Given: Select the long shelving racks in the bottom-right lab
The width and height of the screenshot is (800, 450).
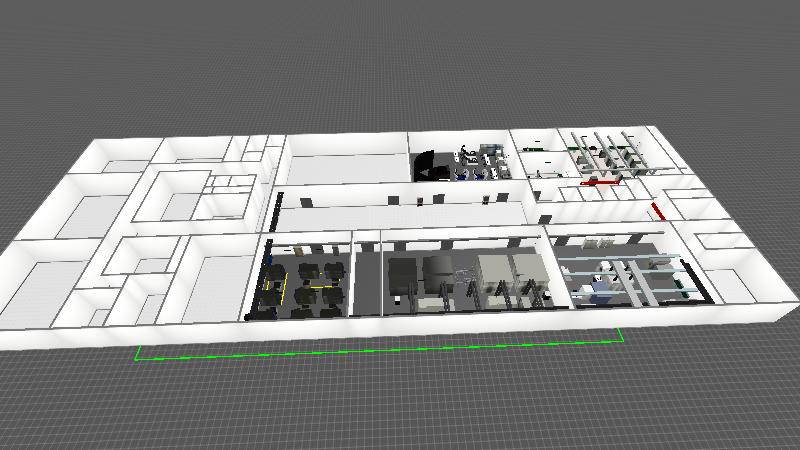Looking at the screenshot, I should [x=640, y=280].
